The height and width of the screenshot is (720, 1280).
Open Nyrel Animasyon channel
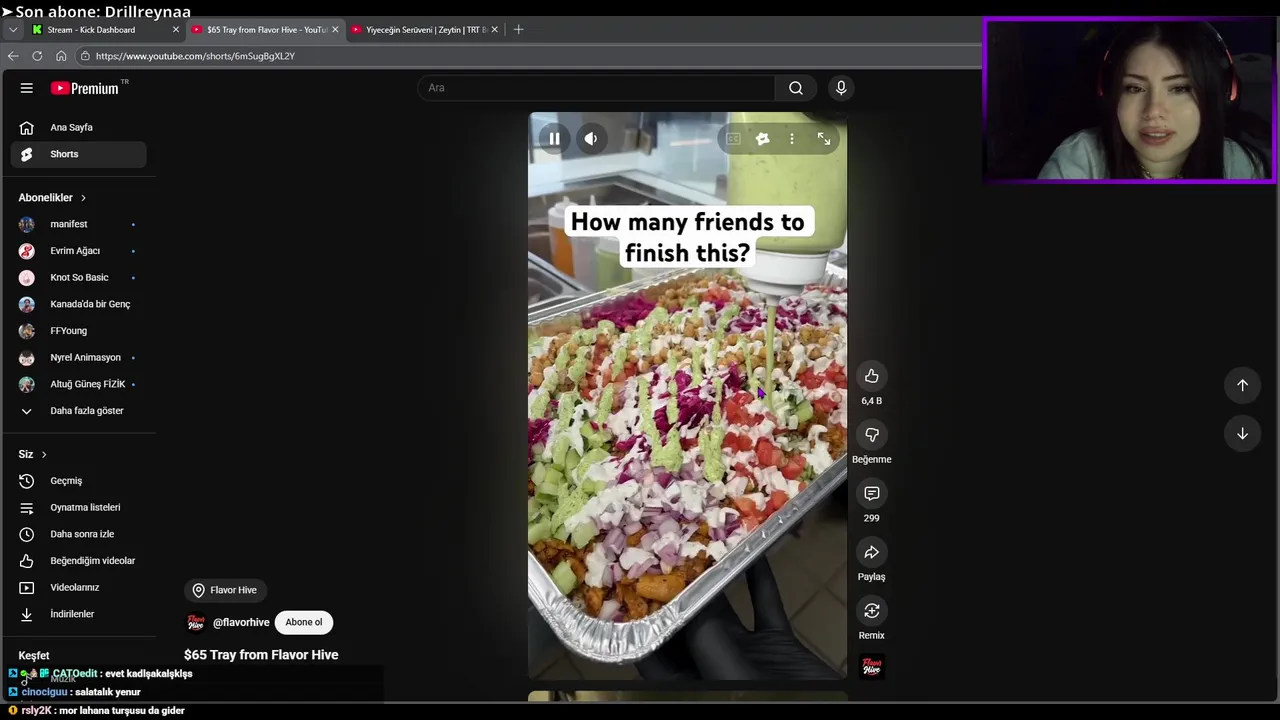coord(79,358)
